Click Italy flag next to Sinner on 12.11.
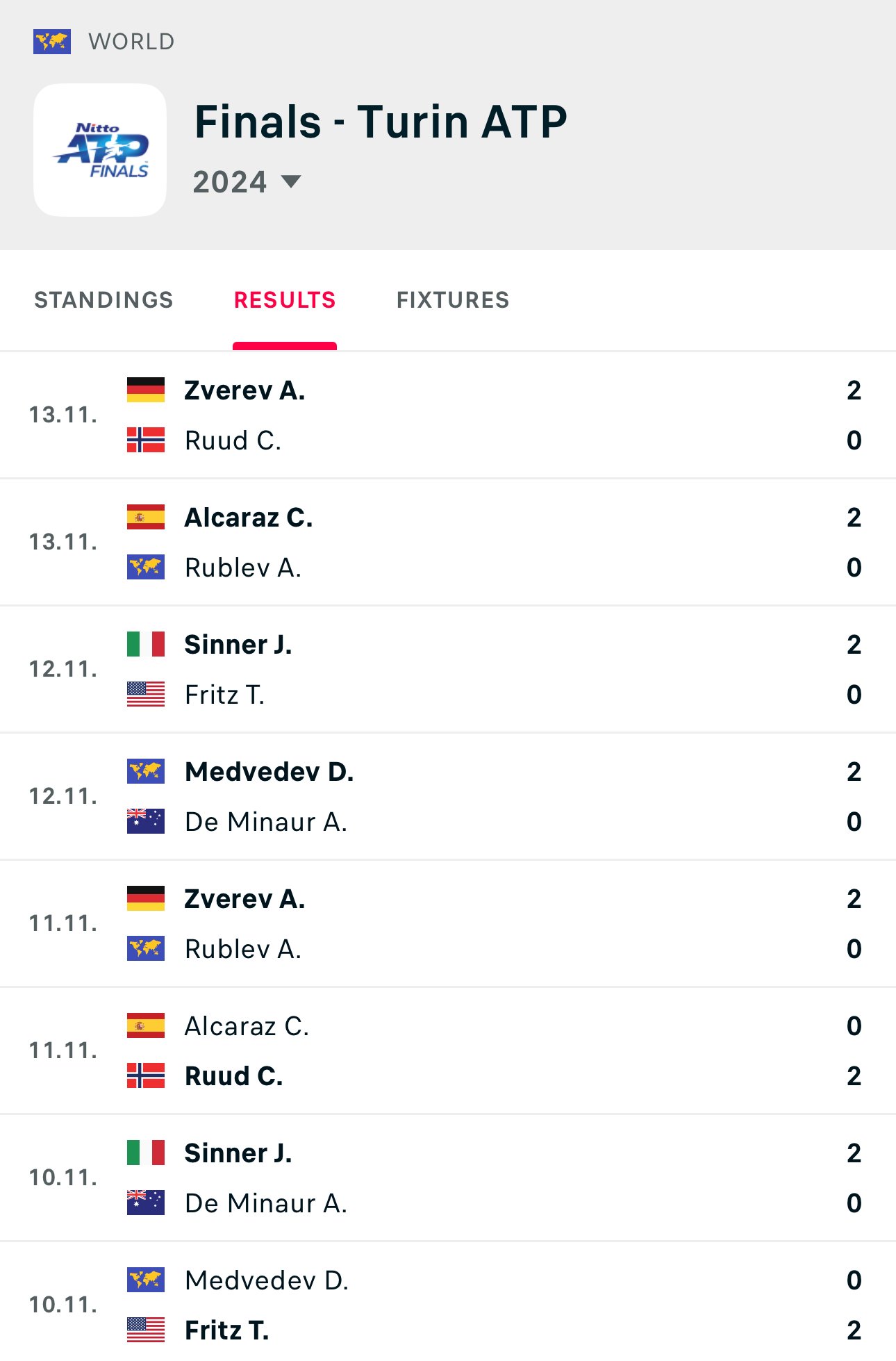896x1361 pixels. [146, 644]
